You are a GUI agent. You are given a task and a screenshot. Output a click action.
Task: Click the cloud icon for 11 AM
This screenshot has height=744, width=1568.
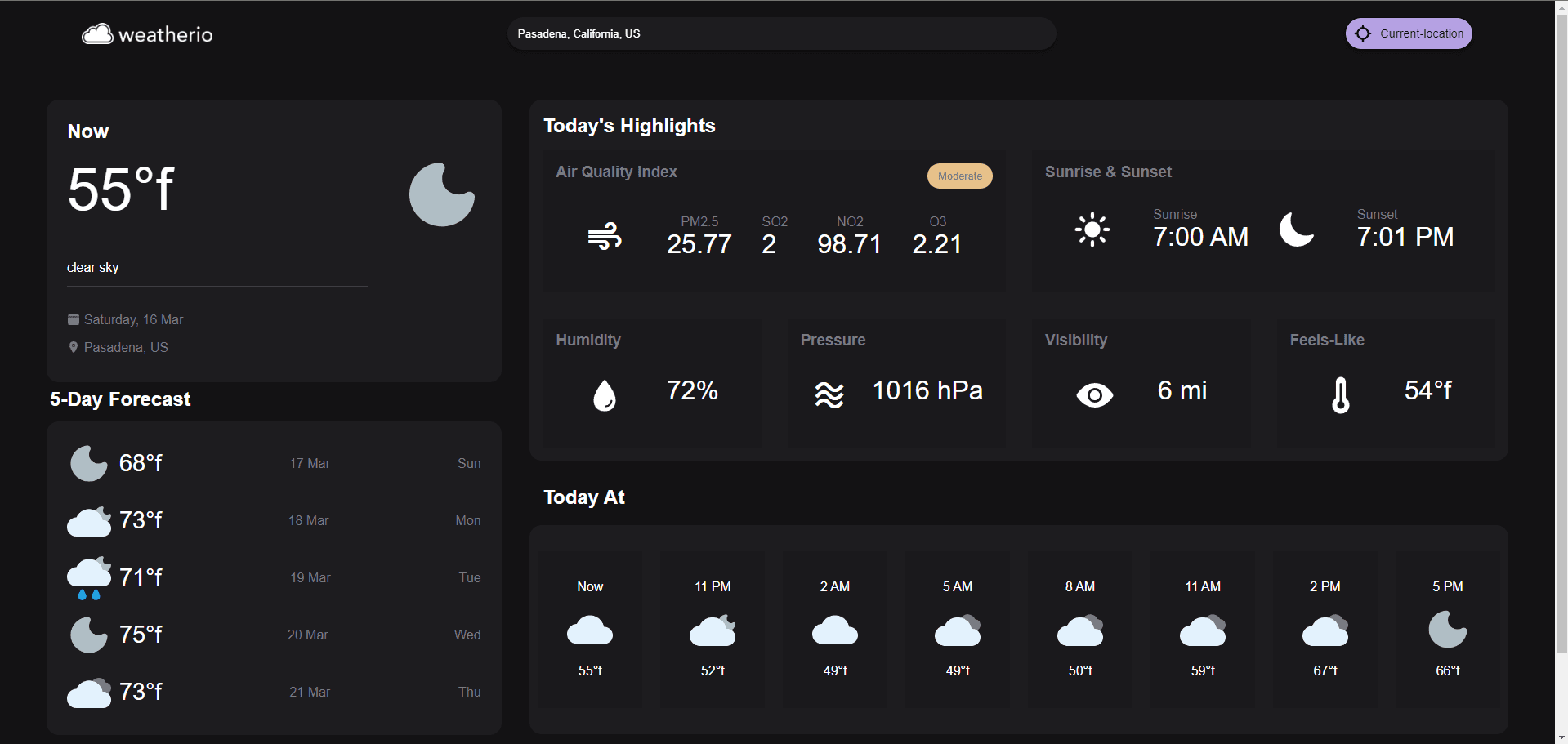[1203, 630]
